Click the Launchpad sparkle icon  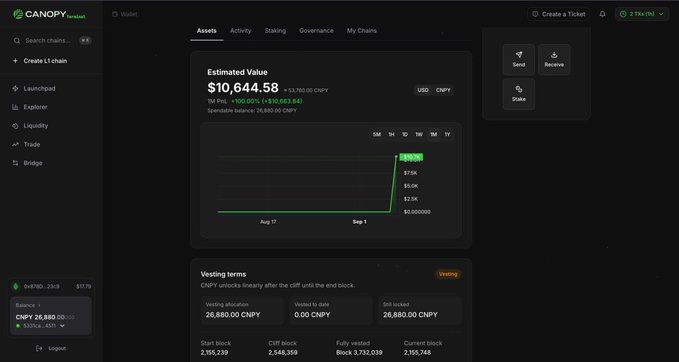tap(16, 88)
